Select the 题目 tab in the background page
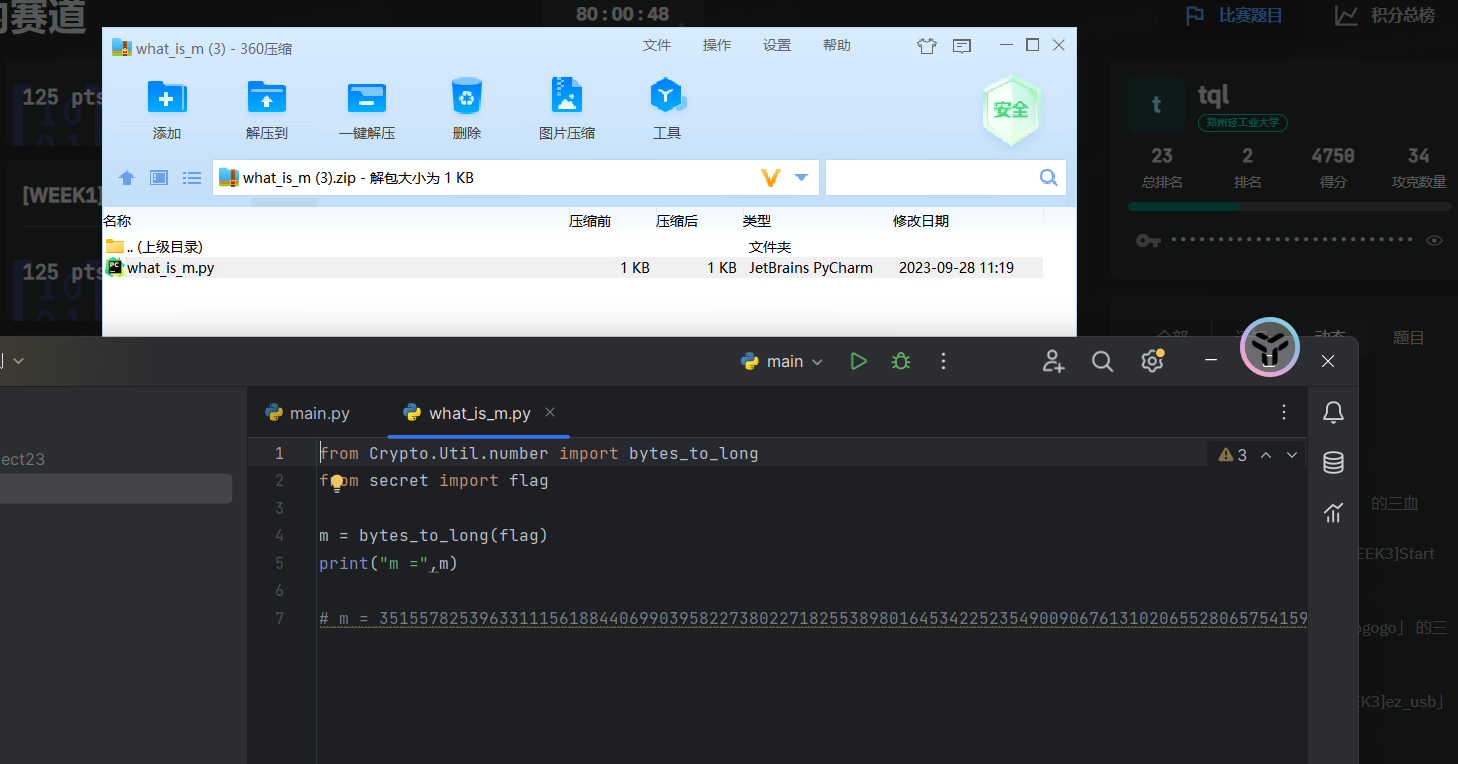This screenshot has height=764, width=1458. [x=1408, y=338]
